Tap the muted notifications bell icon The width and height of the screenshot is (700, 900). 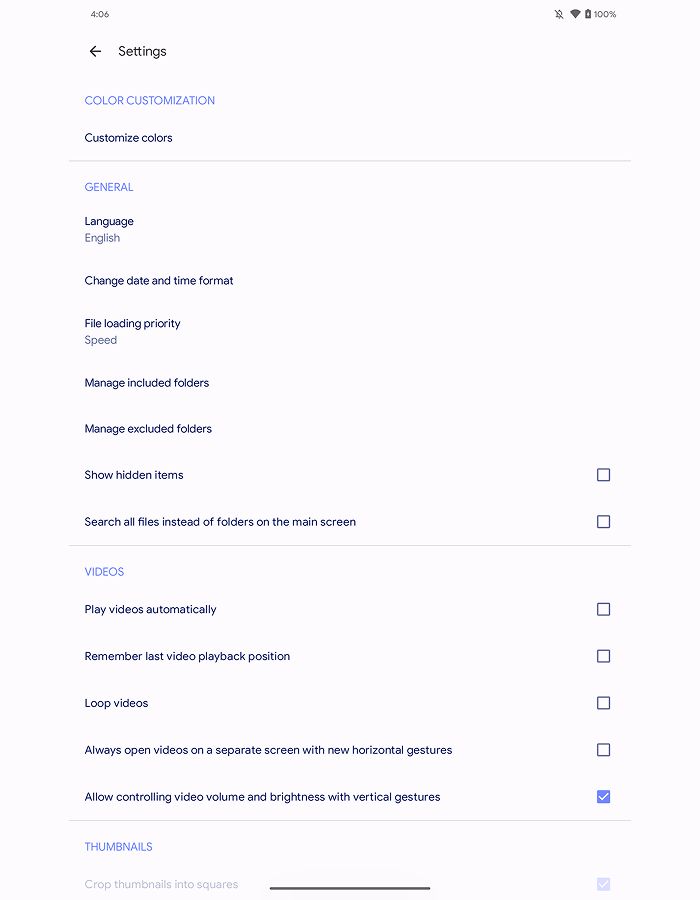[559, 15]
